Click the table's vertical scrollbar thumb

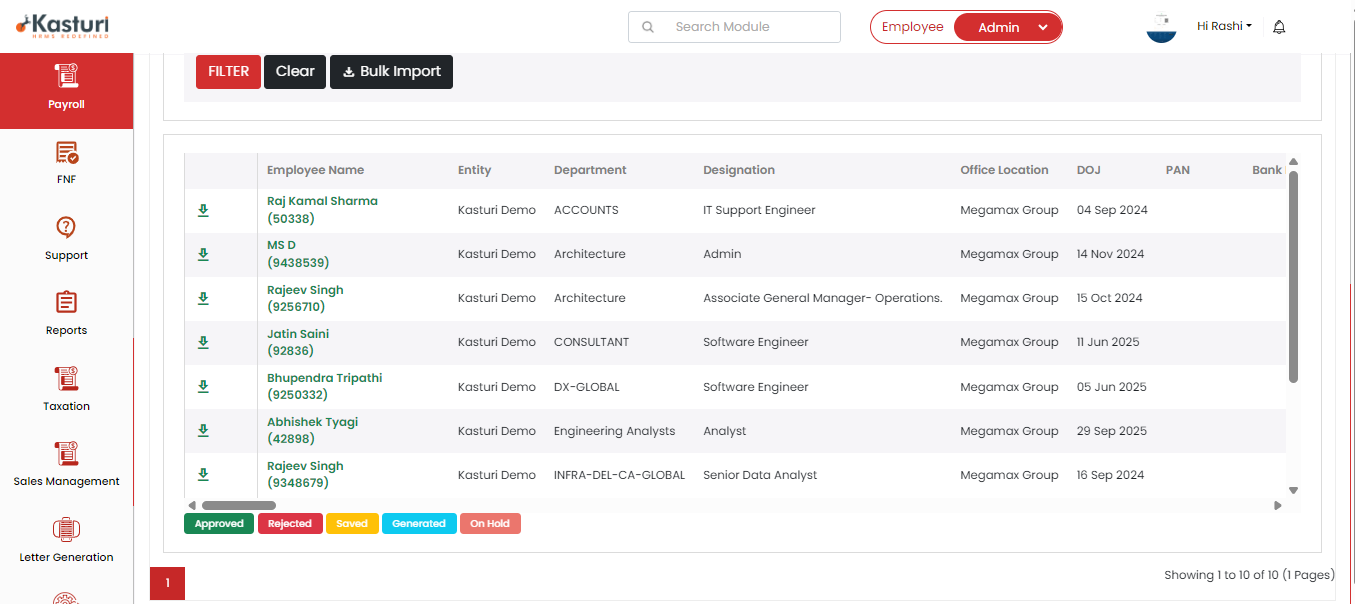1293,277
